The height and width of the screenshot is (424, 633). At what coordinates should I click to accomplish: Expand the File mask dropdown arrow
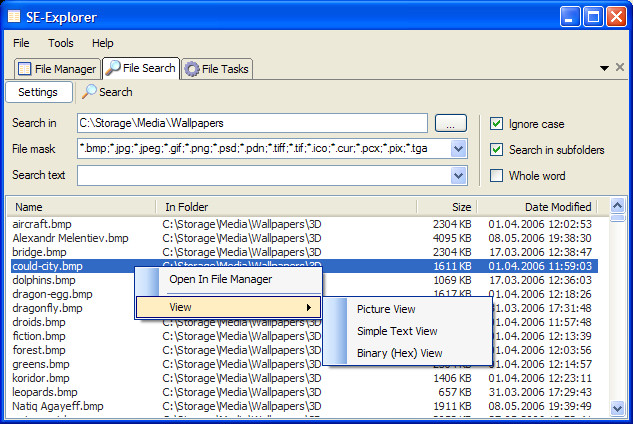[x=458, y=149]
